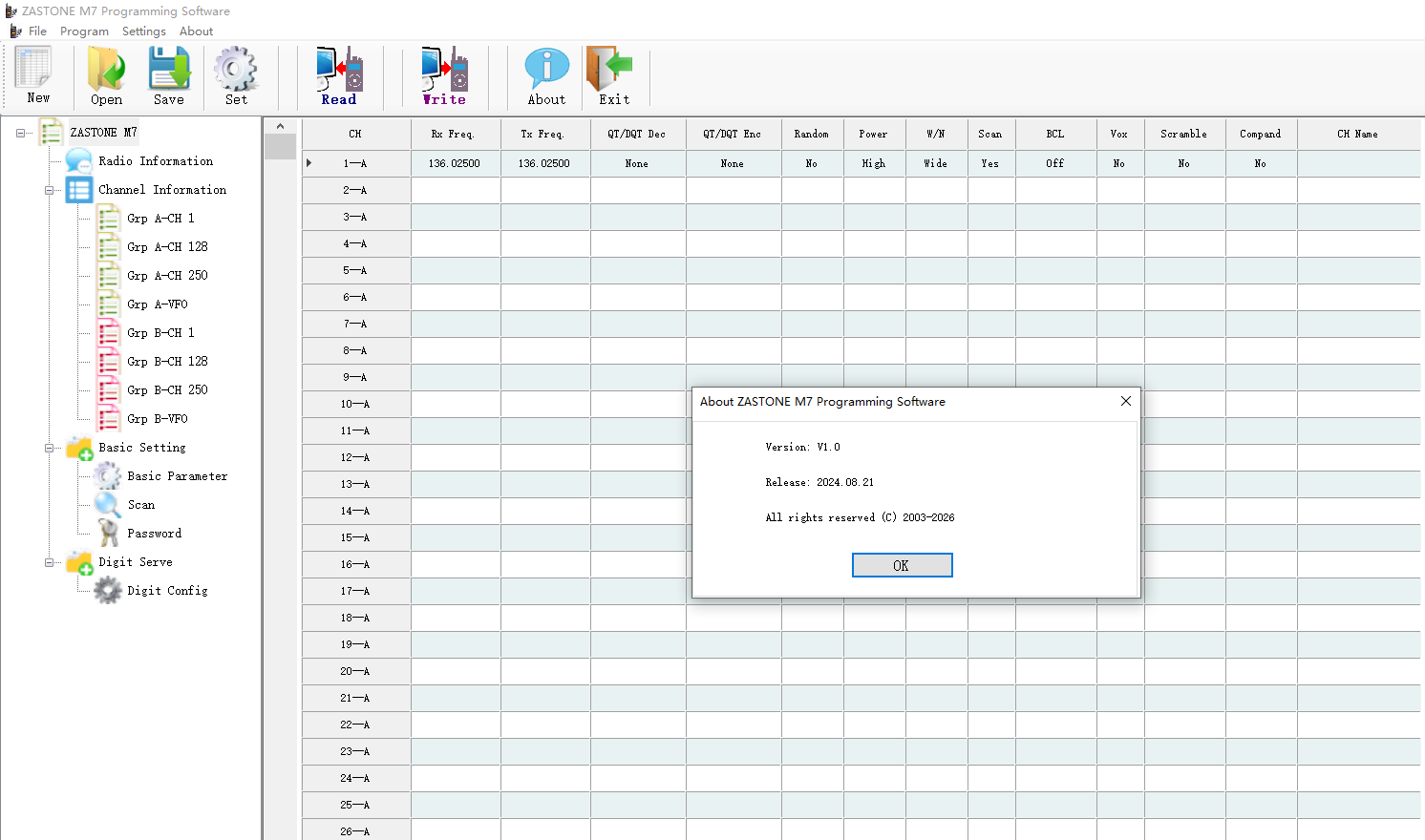
Task: Click the Scramble column header
Action: point(1184,135)
